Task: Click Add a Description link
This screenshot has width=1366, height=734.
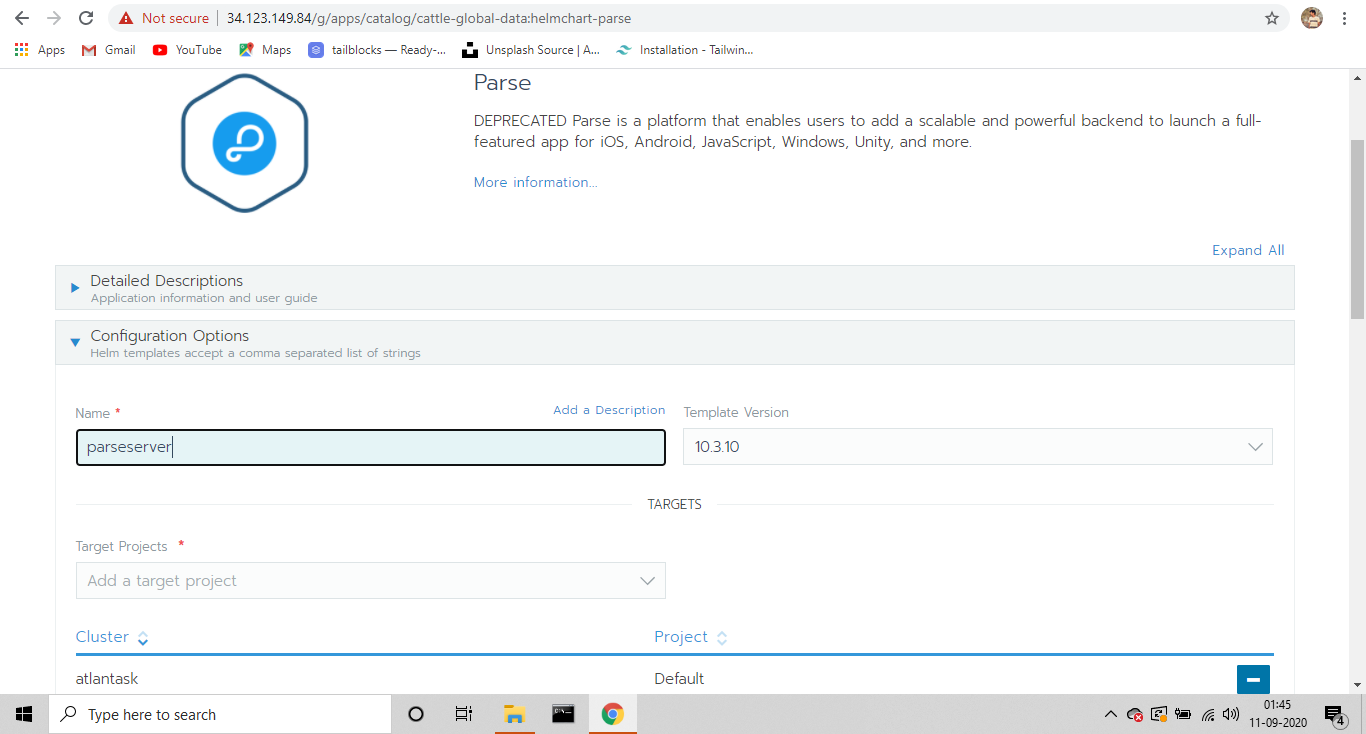Action: tap(609, 410)
